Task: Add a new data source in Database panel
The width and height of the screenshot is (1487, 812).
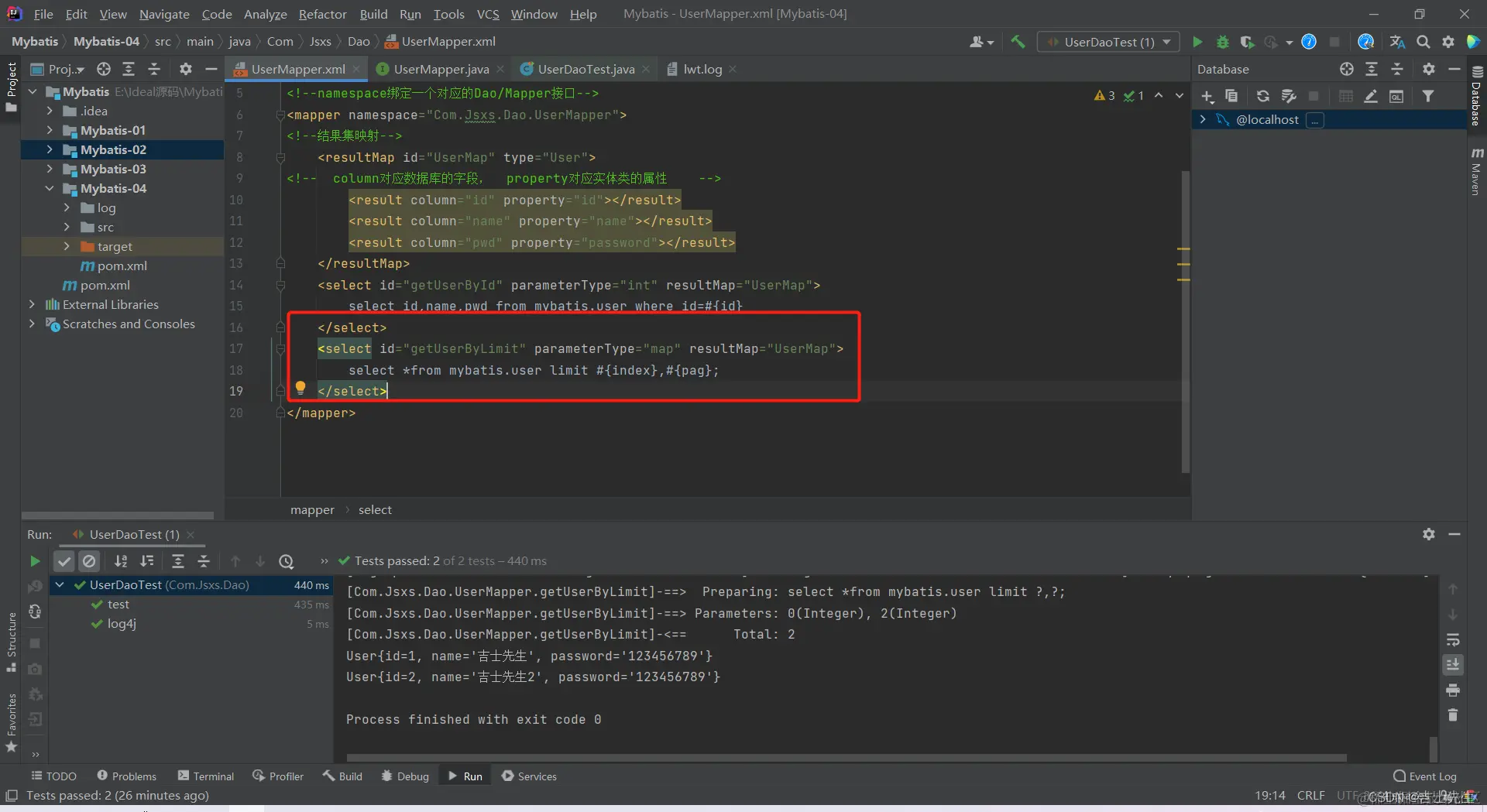Action: tap(1207, 96)
